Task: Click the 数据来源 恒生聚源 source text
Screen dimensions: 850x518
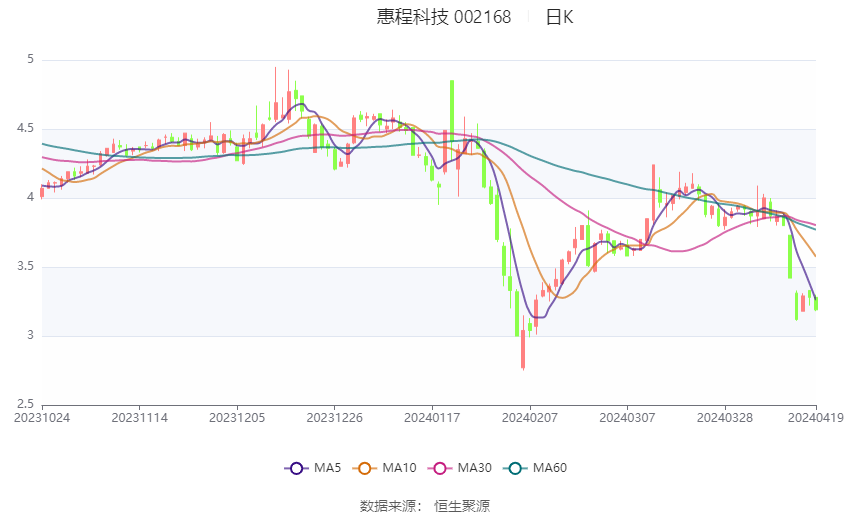Action: coord(425,506)
